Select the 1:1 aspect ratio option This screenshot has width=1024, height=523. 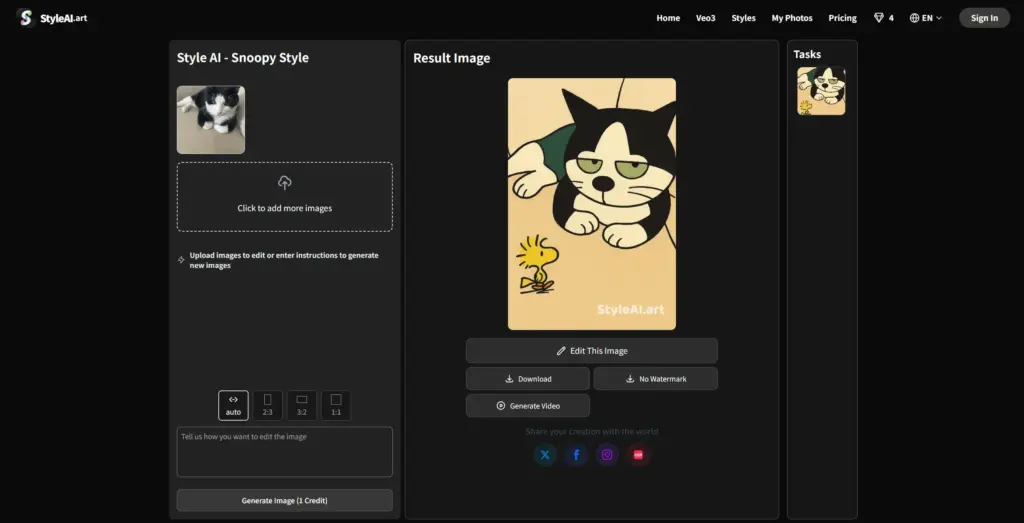[x=336, y=405]
